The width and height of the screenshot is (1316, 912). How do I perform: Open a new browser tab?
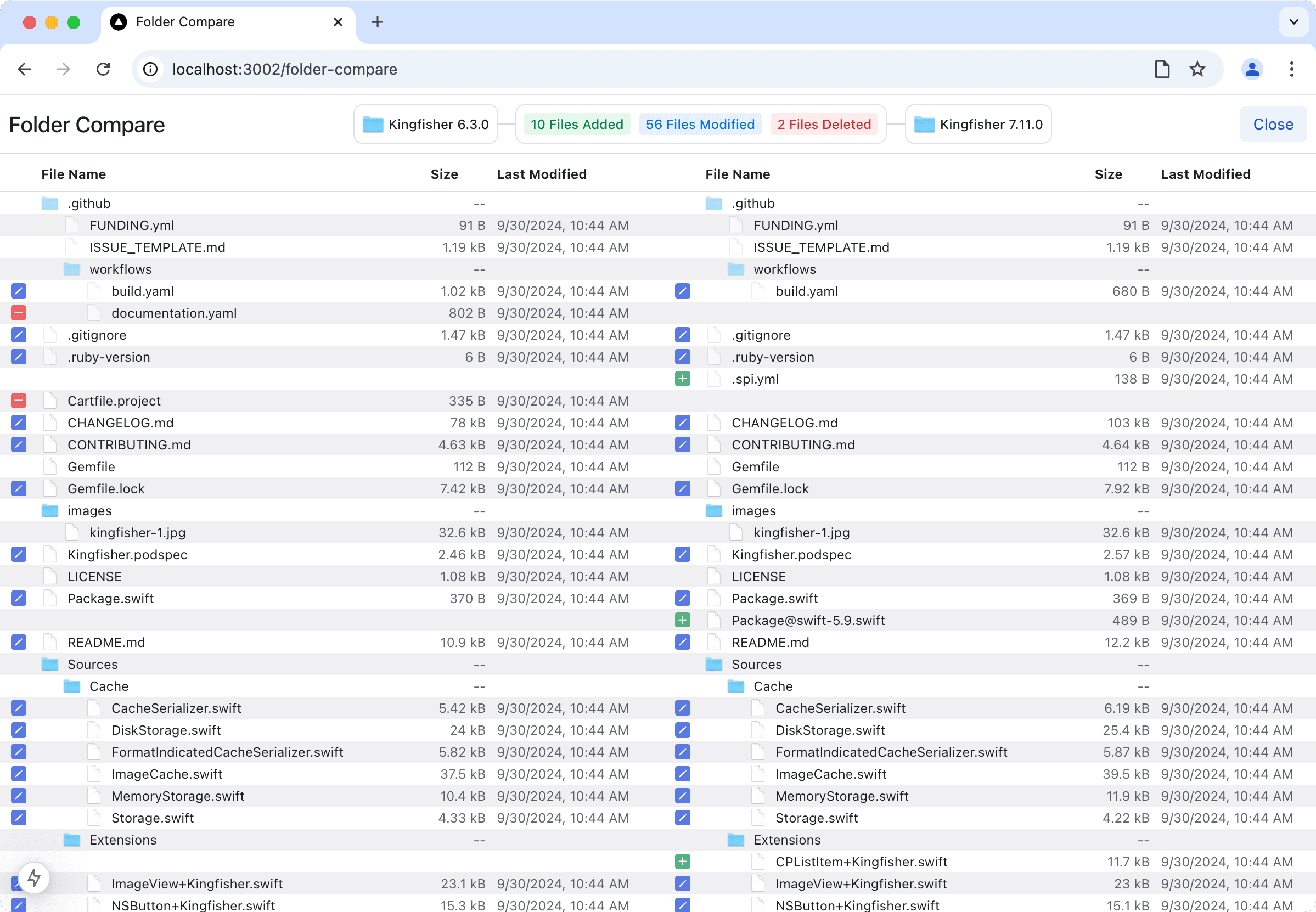click(377, 22)
